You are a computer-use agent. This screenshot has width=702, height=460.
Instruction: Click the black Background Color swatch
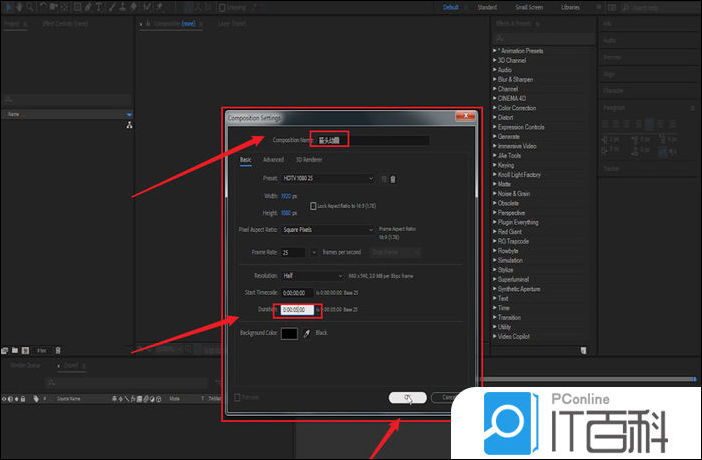(x=290, y=332)
